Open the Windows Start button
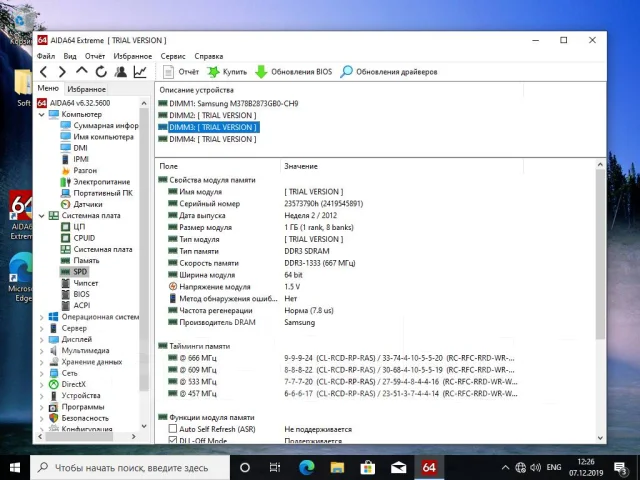The image size is (640, 480). [x=15, y=468]
